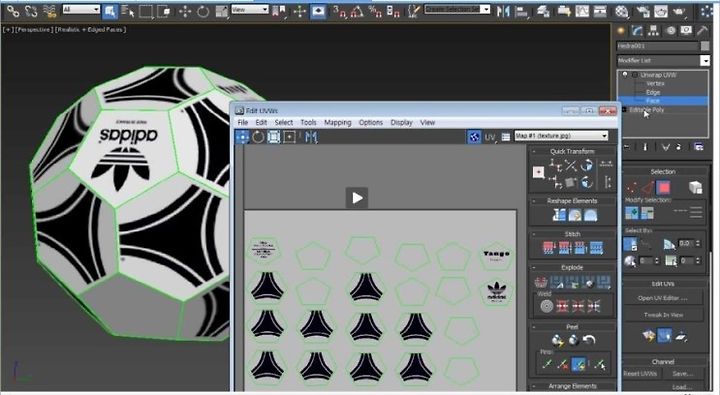Switch to the Create command panel tab

621,30
